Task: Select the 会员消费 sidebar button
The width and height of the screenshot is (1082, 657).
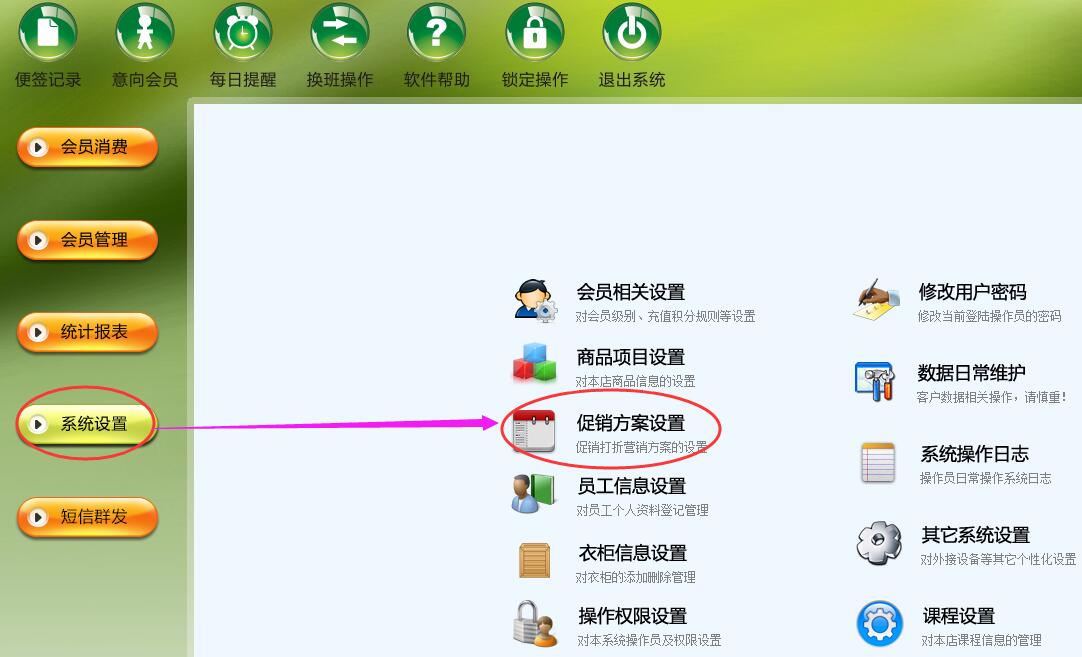Action: point(88,147)
